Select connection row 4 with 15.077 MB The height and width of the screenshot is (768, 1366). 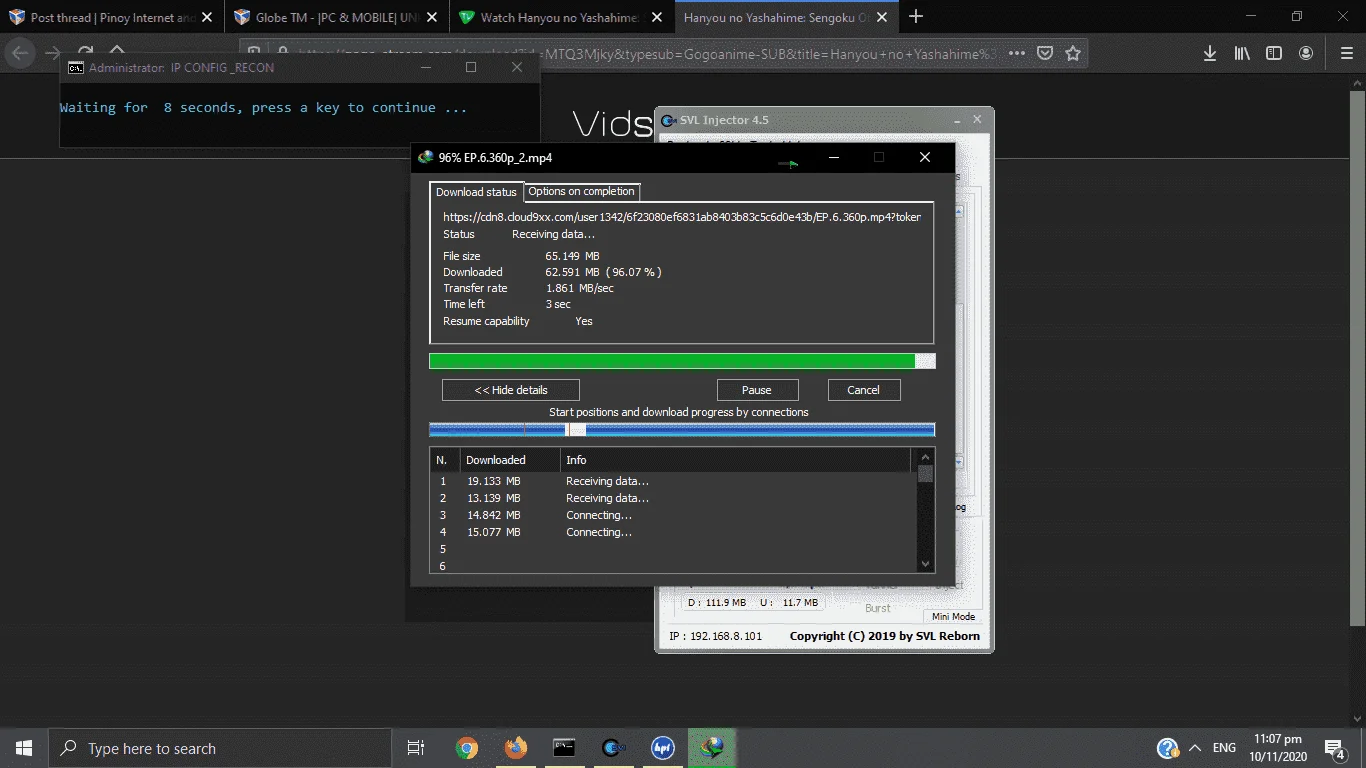click(673, 532)
